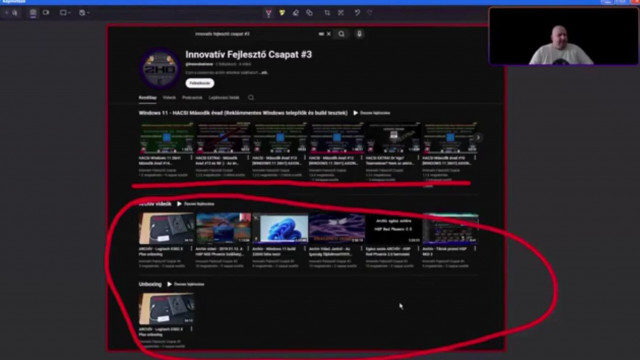Select the screenshot snip mode icon
640x360 pixels.
click(x=33, y=13)
